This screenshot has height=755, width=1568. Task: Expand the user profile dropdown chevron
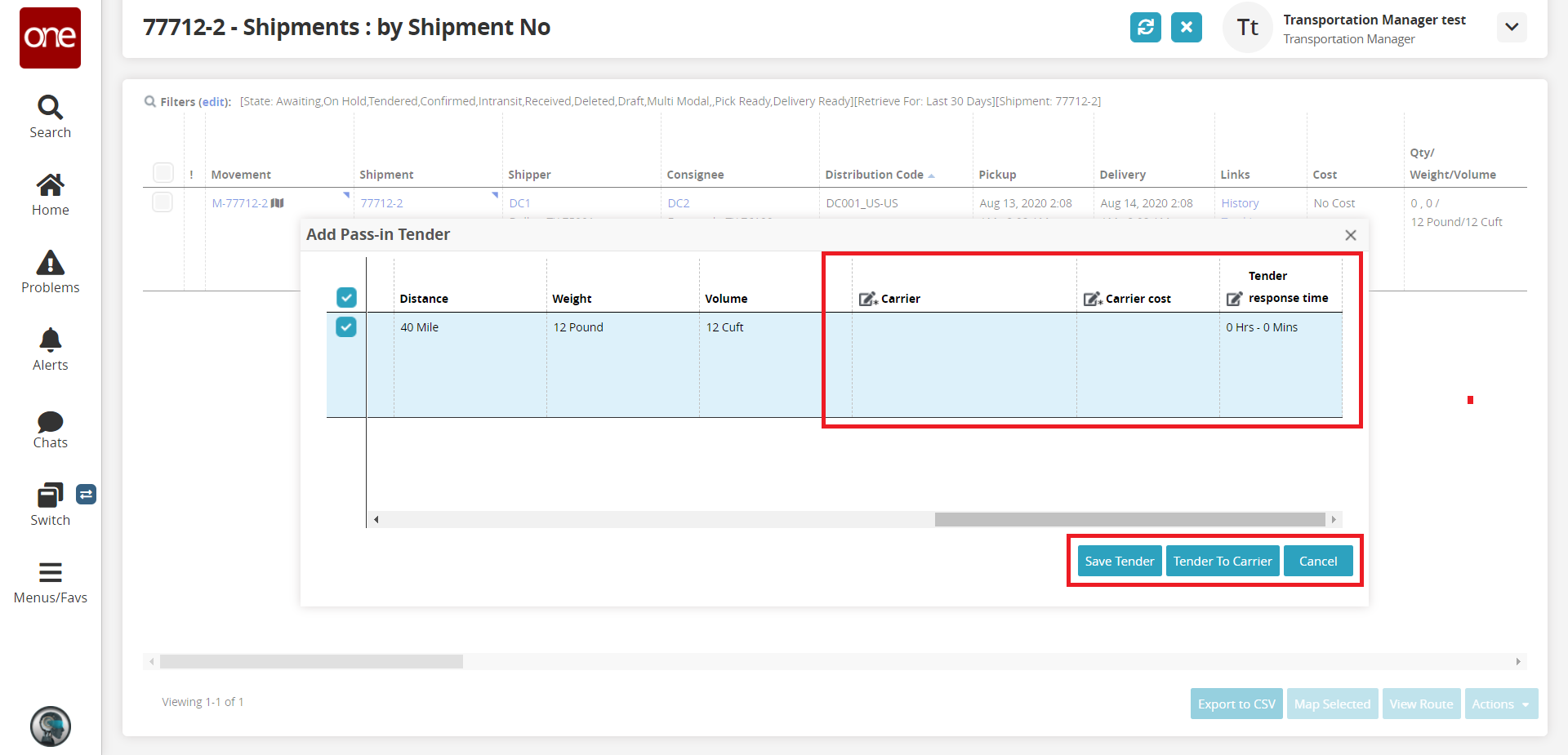coord(1512,27)
